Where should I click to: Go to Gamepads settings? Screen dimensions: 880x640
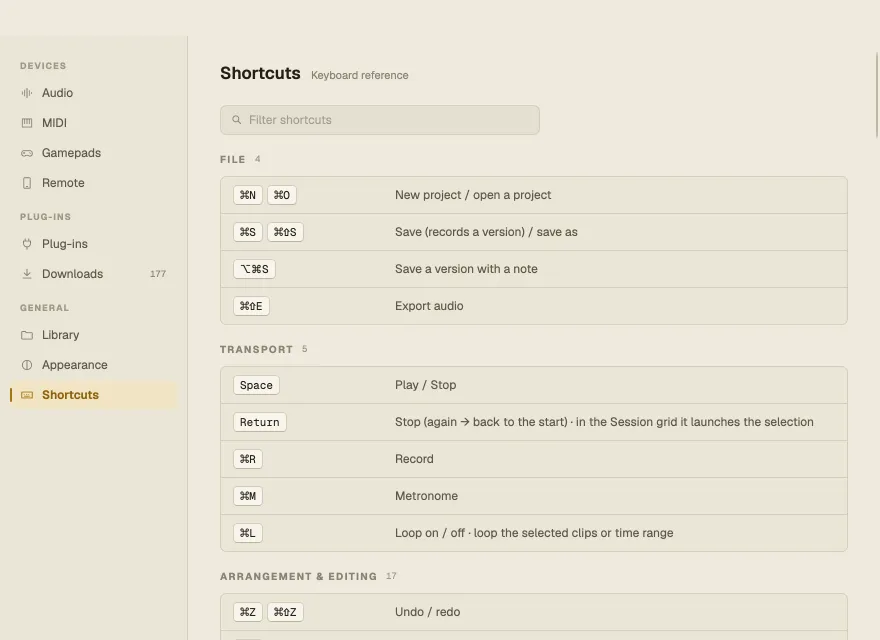[x=94, y=153]
